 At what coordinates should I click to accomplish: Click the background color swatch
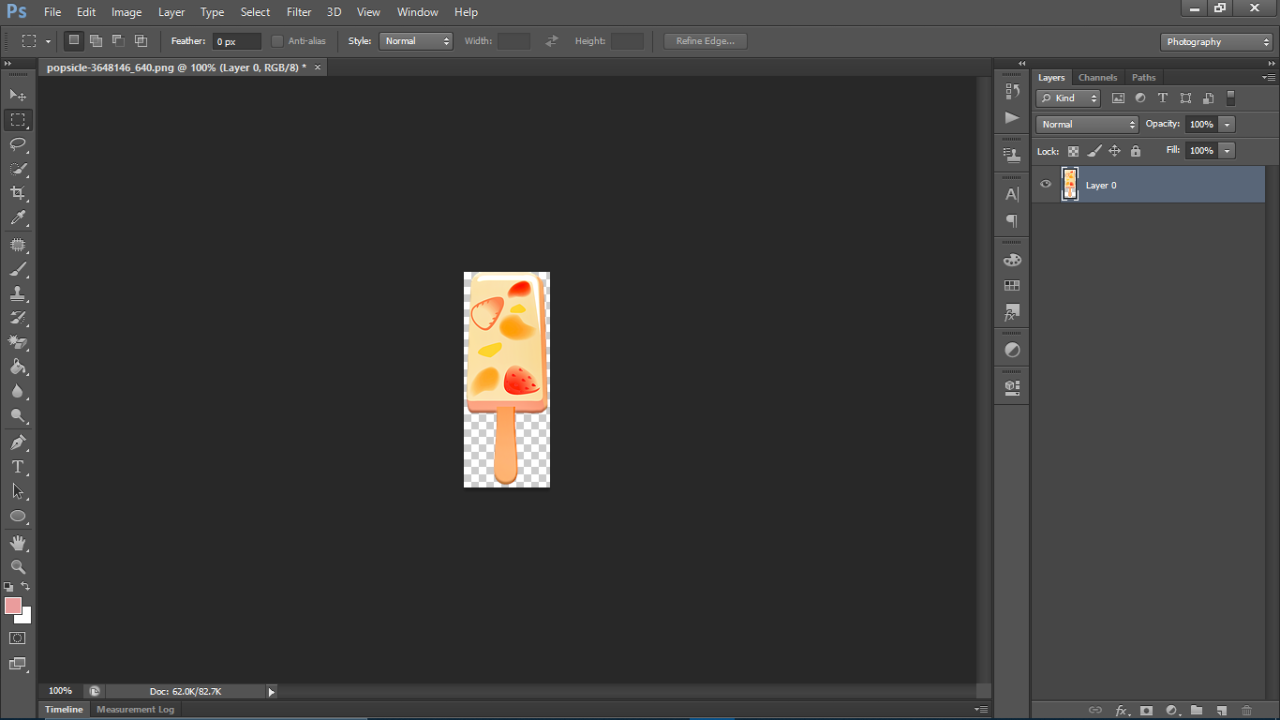[25, 617]
